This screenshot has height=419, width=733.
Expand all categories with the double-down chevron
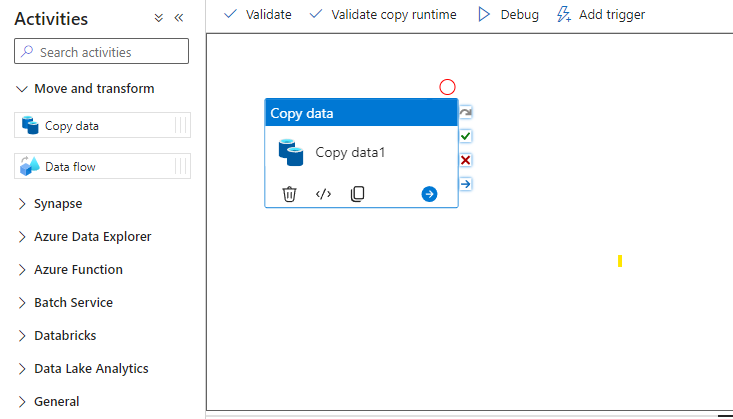(158, 18)
